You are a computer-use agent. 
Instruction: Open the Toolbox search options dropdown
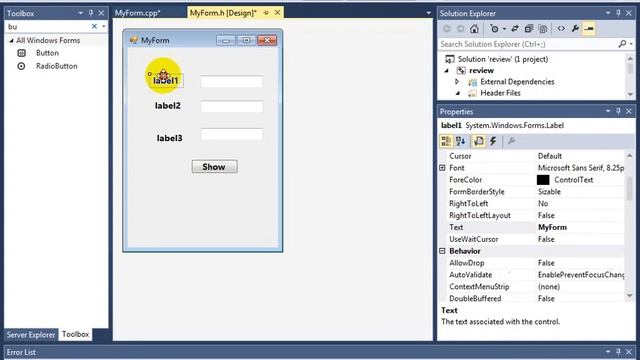tap(104, 27)
